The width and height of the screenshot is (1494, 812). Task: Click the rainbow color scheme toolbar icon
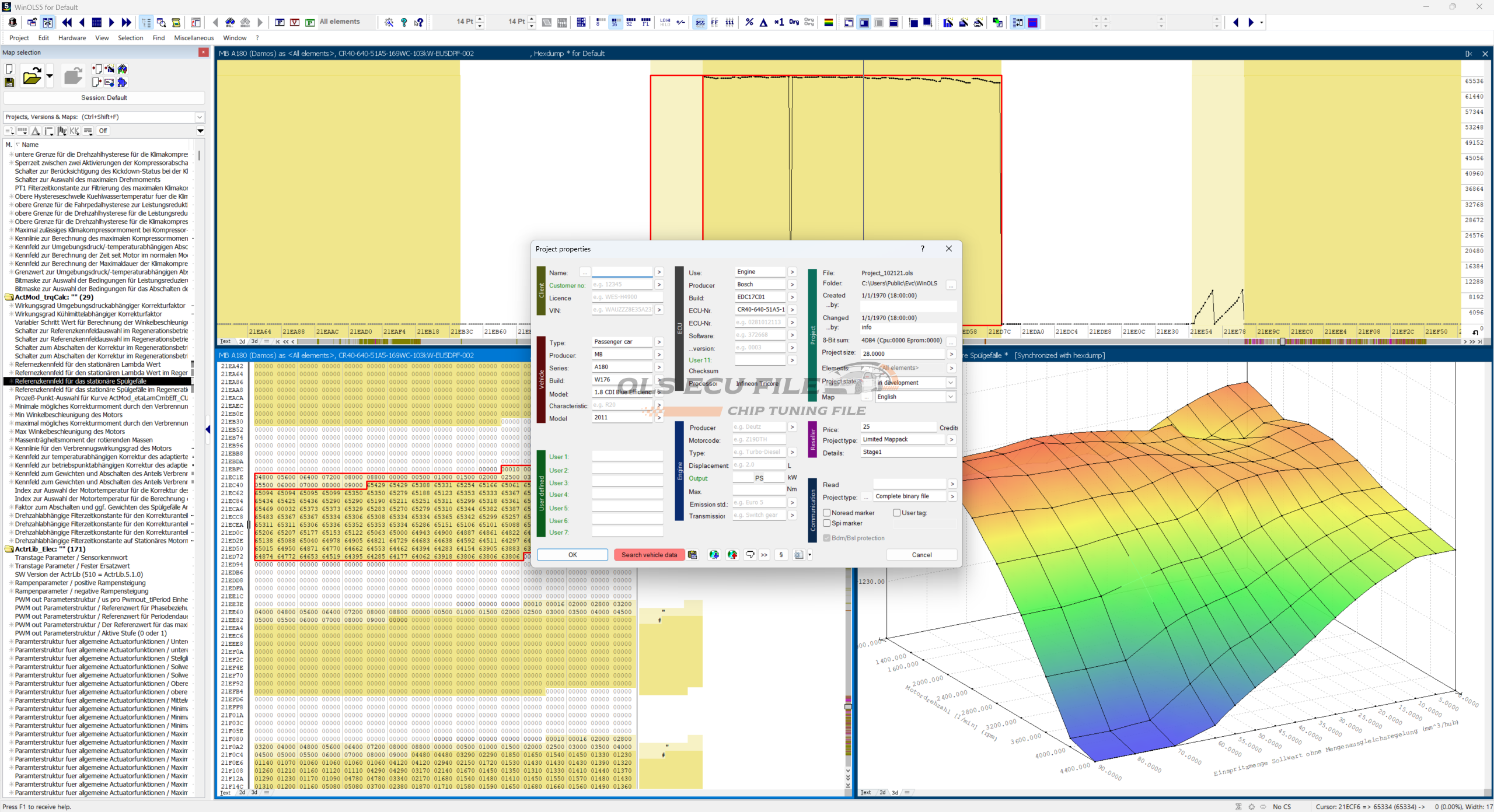[x=828, y=22]
